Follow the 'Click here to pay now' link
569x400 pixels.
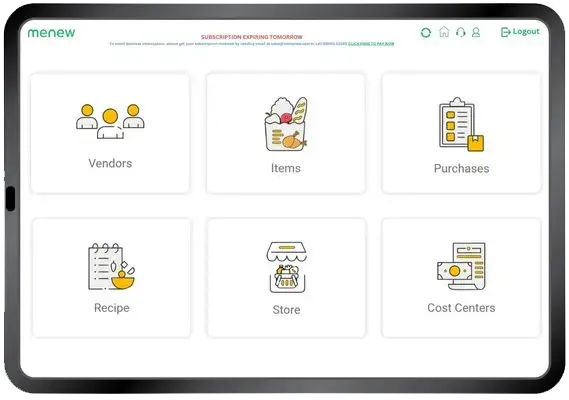(371, 44)
